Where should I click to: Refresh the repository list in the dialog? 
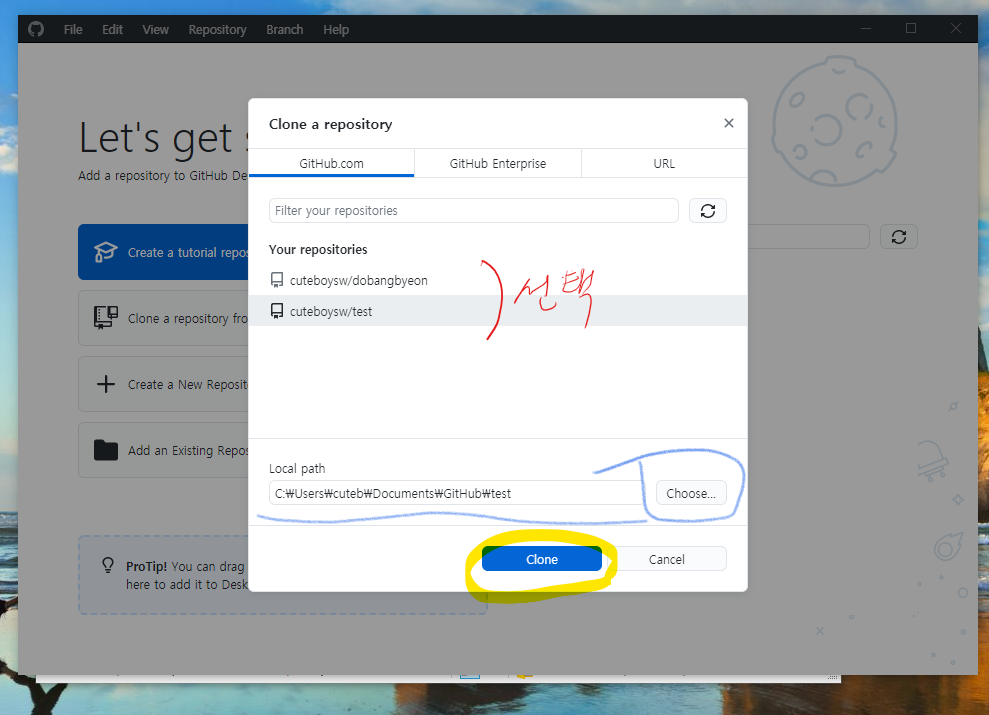(x=708, y=211)
